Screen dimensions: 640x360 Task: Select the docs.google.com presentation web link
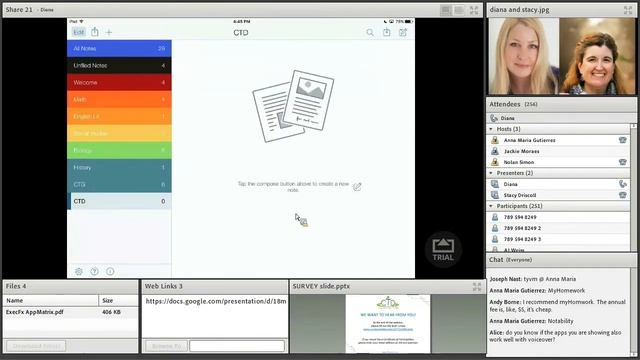pyautogui.click(x=215, y=301)
